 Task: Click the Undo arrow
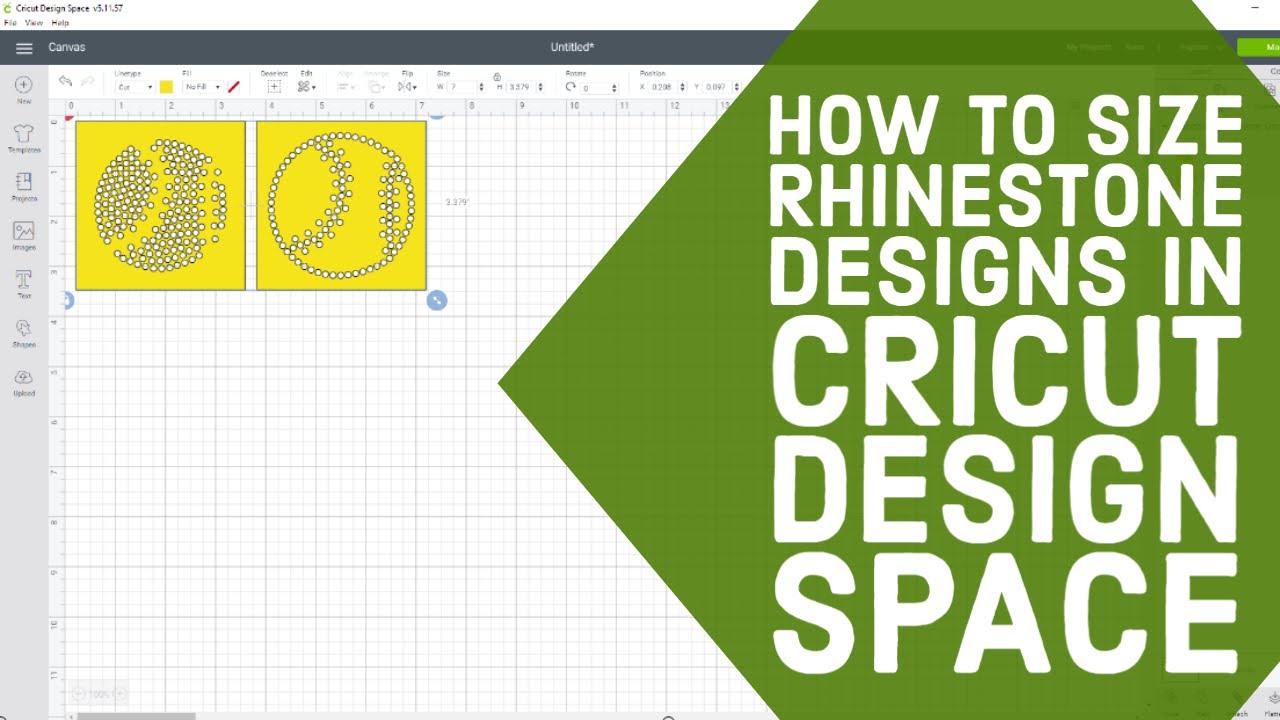[x=65, y=81]
